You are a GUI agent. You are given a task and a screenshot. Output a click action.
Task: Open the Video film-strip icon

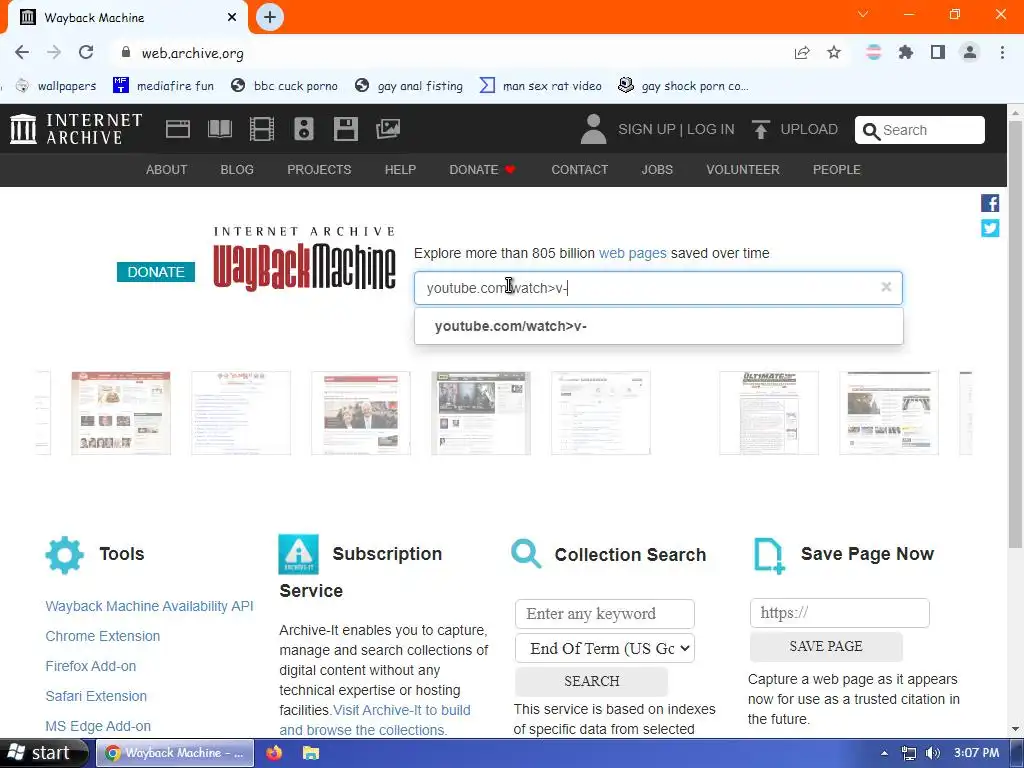coord(262,129)
